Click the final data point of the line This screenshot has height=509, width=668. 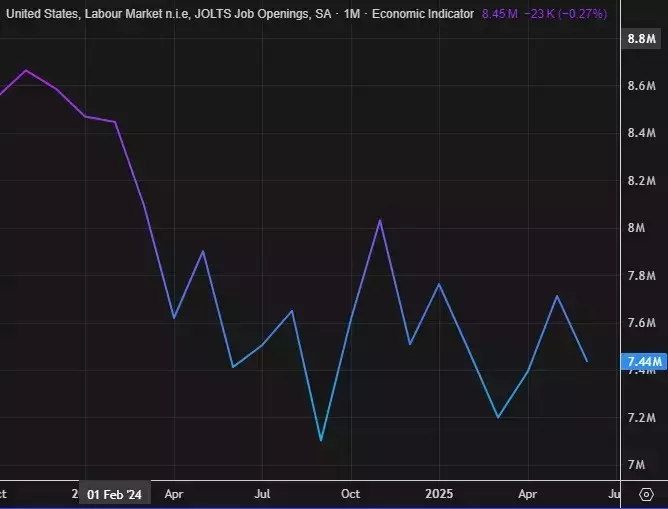[586, 362]
